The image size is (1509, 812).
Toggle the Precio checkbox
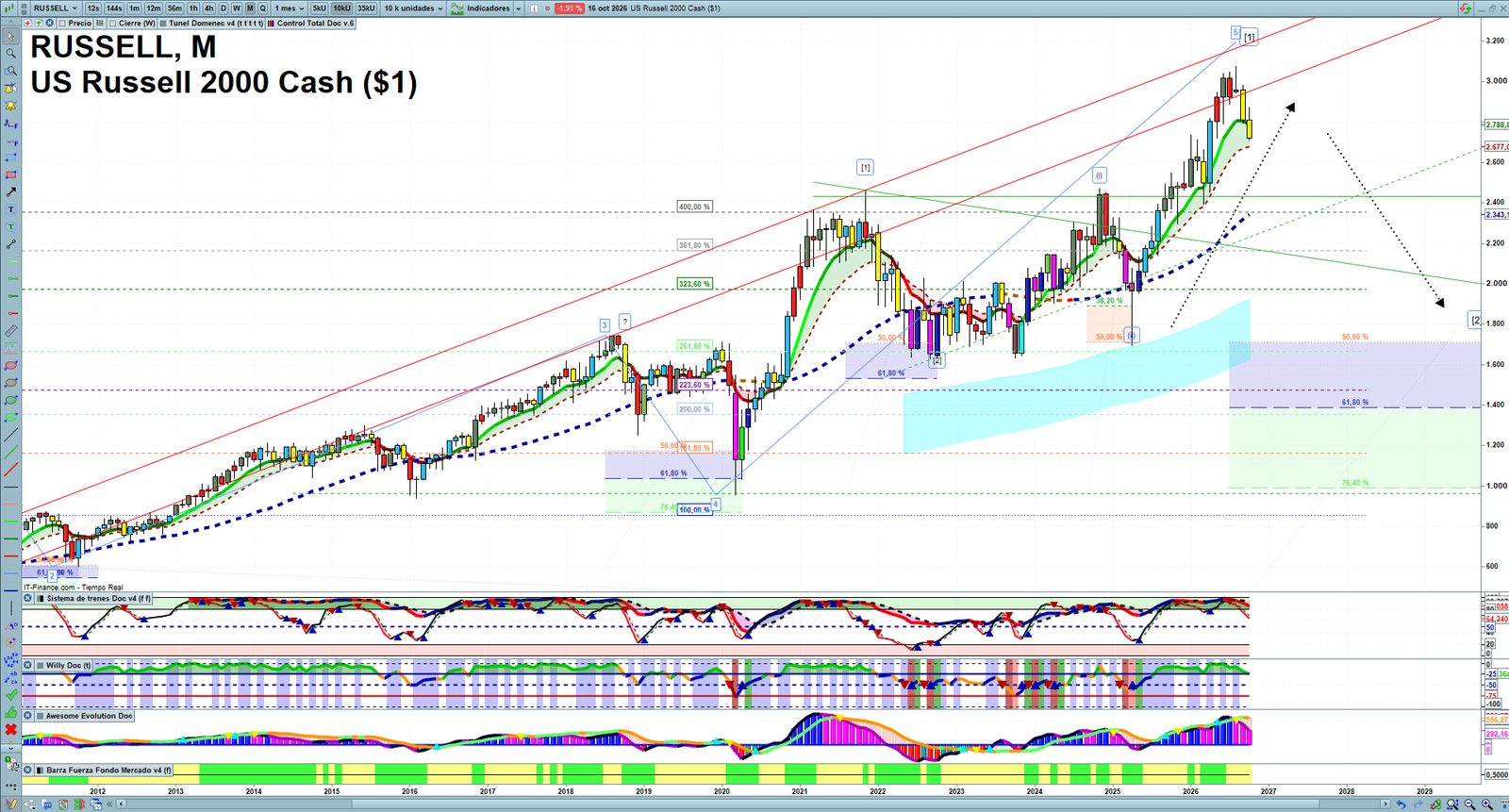tap(62, 23)
